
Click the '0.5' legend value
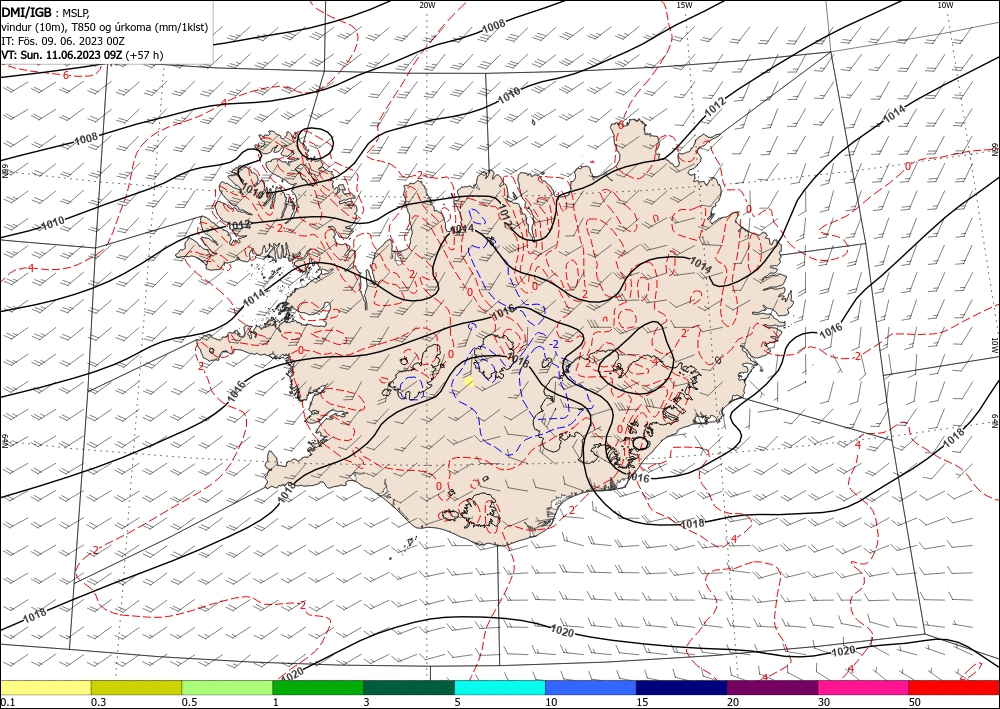189,702
